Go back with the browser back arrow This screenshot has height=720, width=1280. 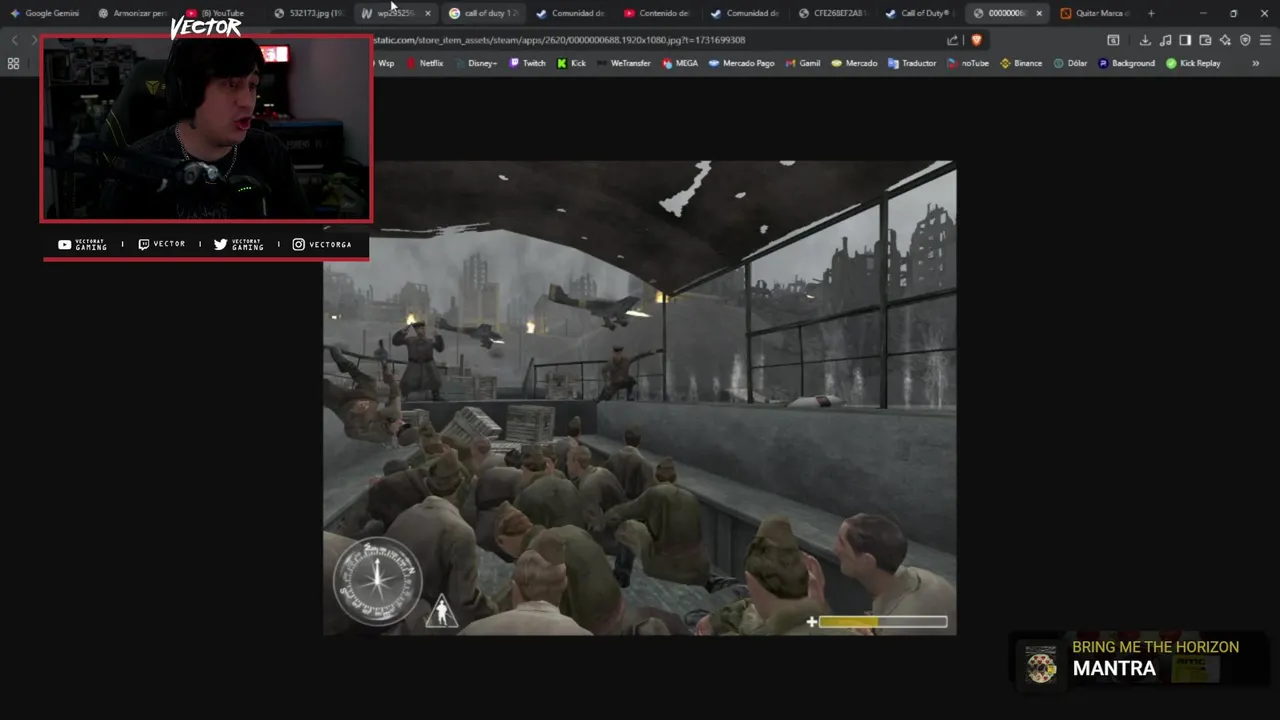click(x=14, y=40)
